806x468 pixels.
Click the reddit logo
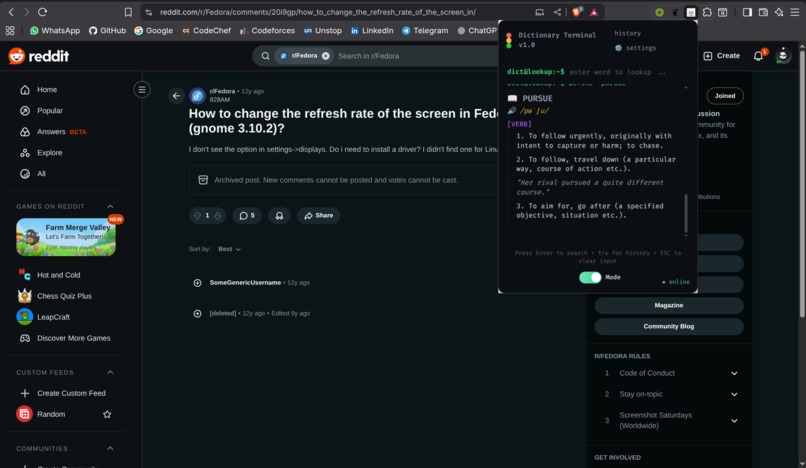39,56
